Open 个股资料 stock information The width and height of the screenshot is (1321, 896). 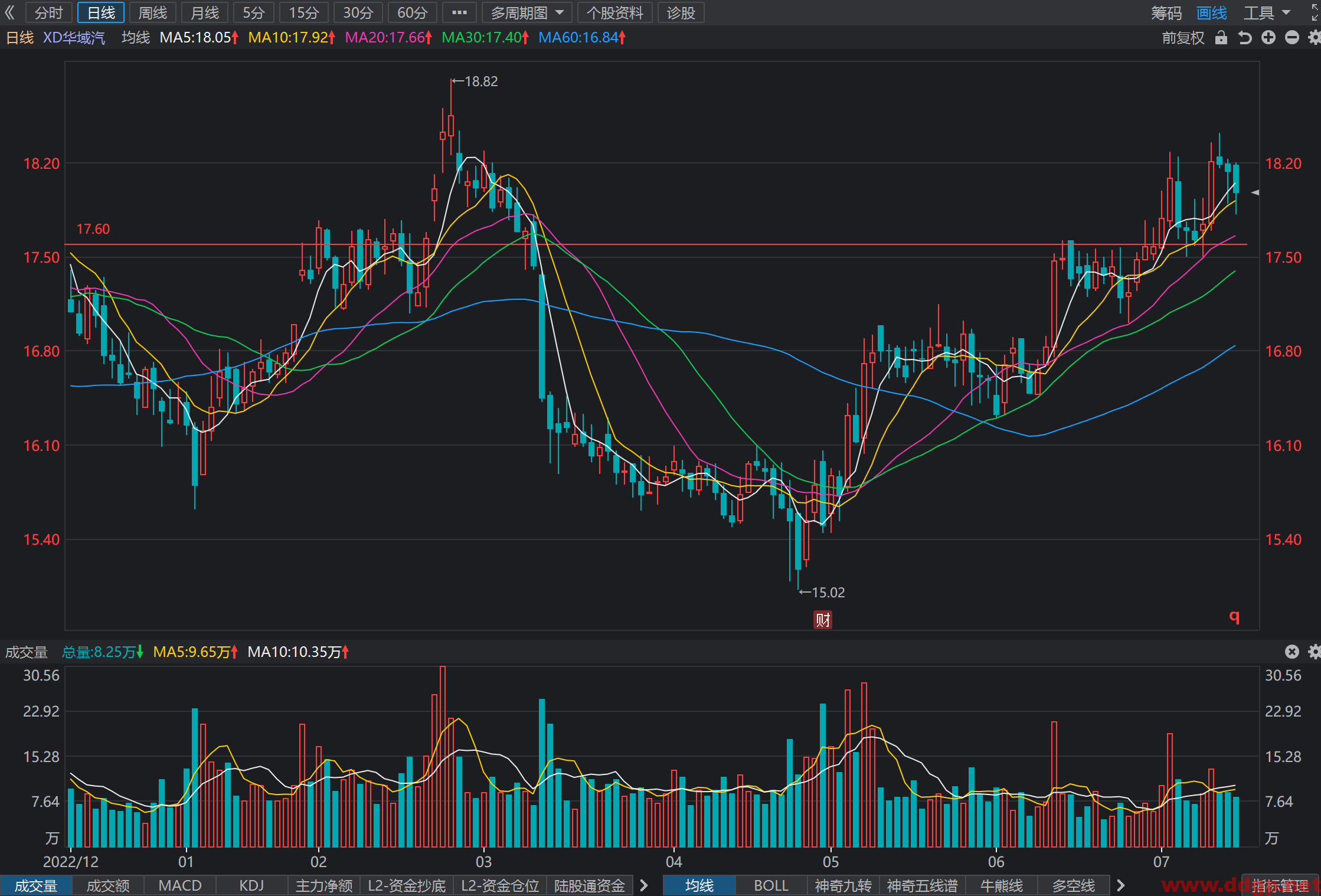615,12
